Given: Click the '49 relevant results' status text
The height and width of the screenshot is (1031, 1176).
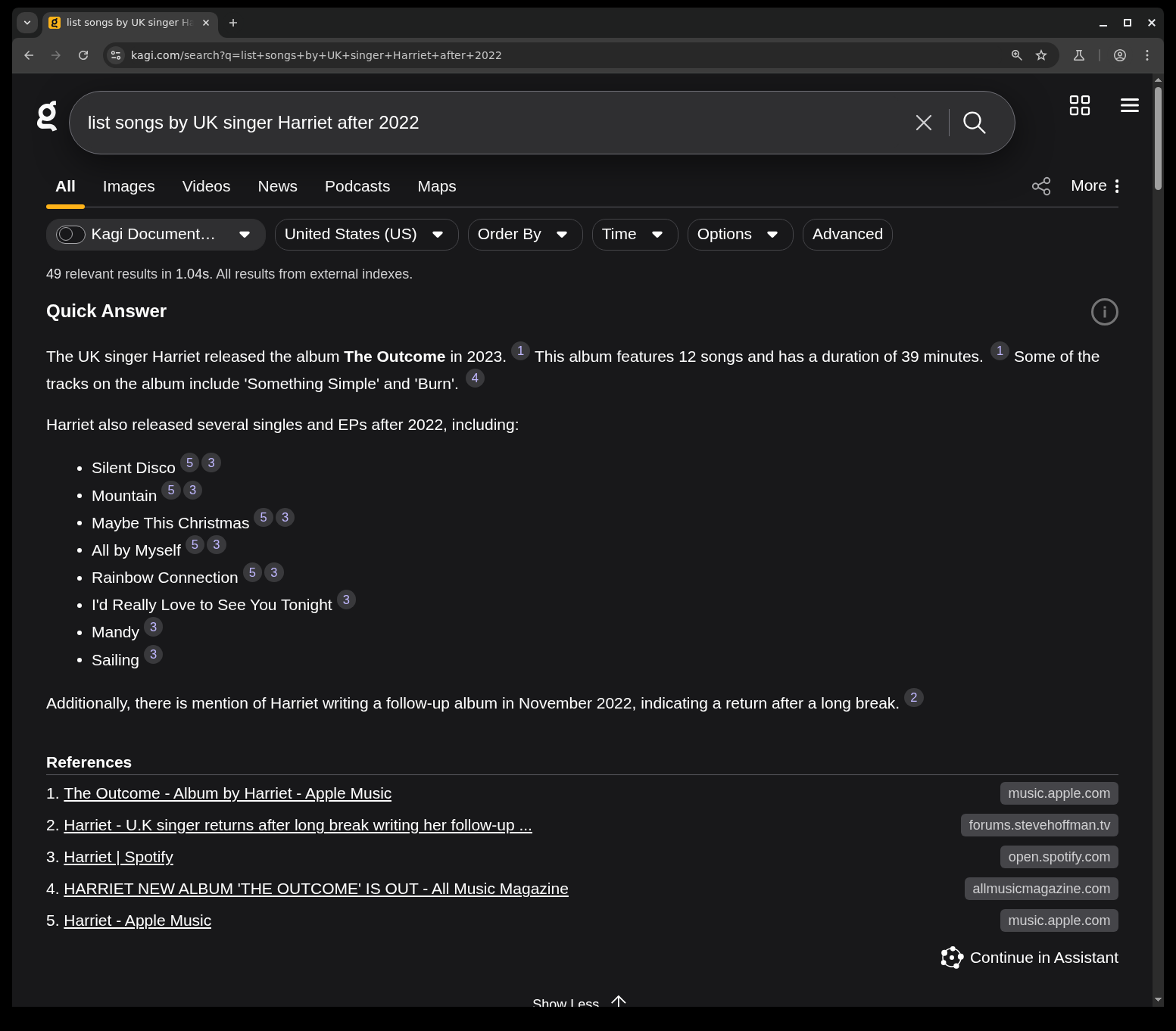Looking at the screenshot, I should [229, 274].
